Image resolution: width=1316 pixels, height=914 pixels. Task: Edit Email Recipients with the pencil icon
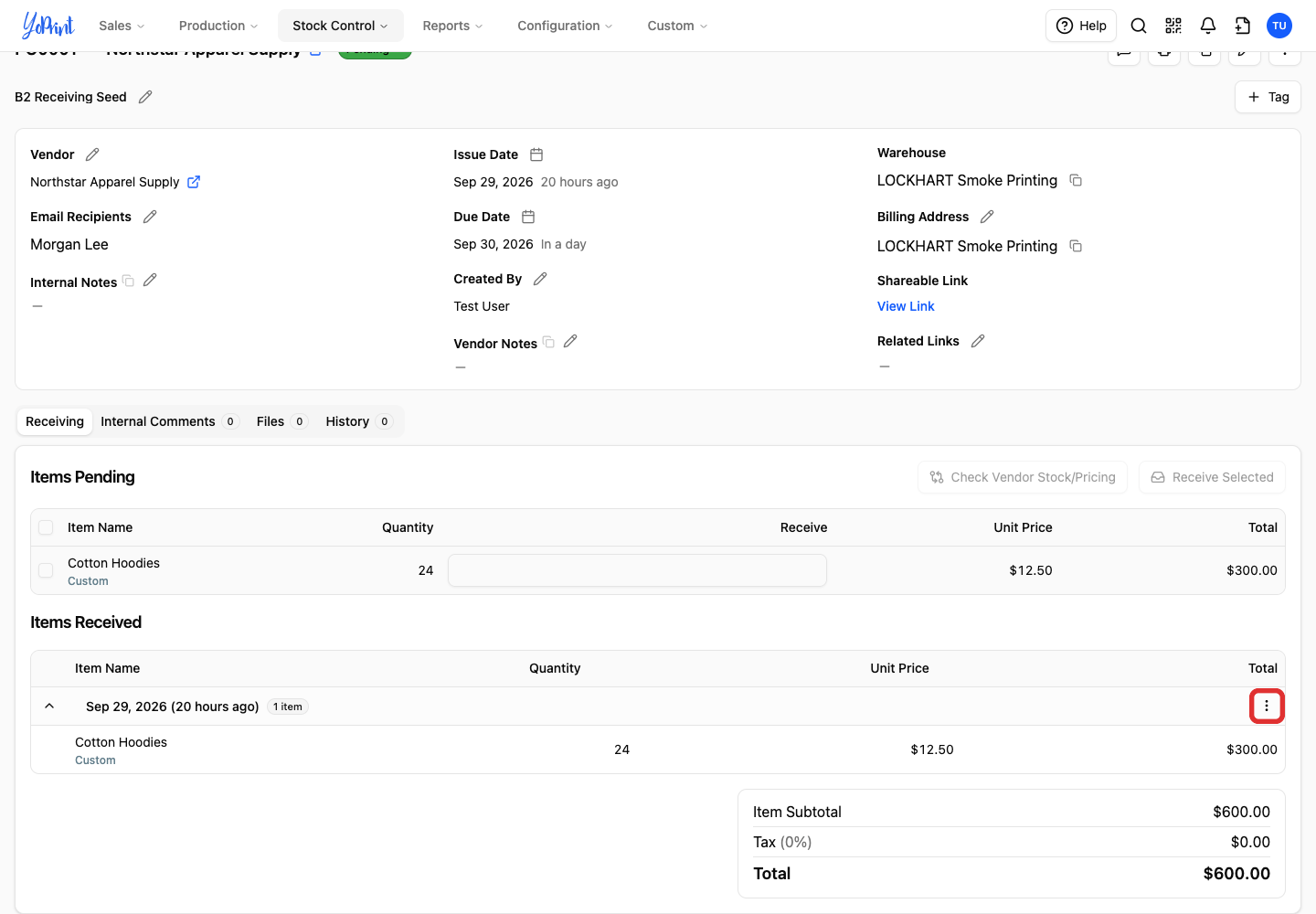tap(150, 217)
